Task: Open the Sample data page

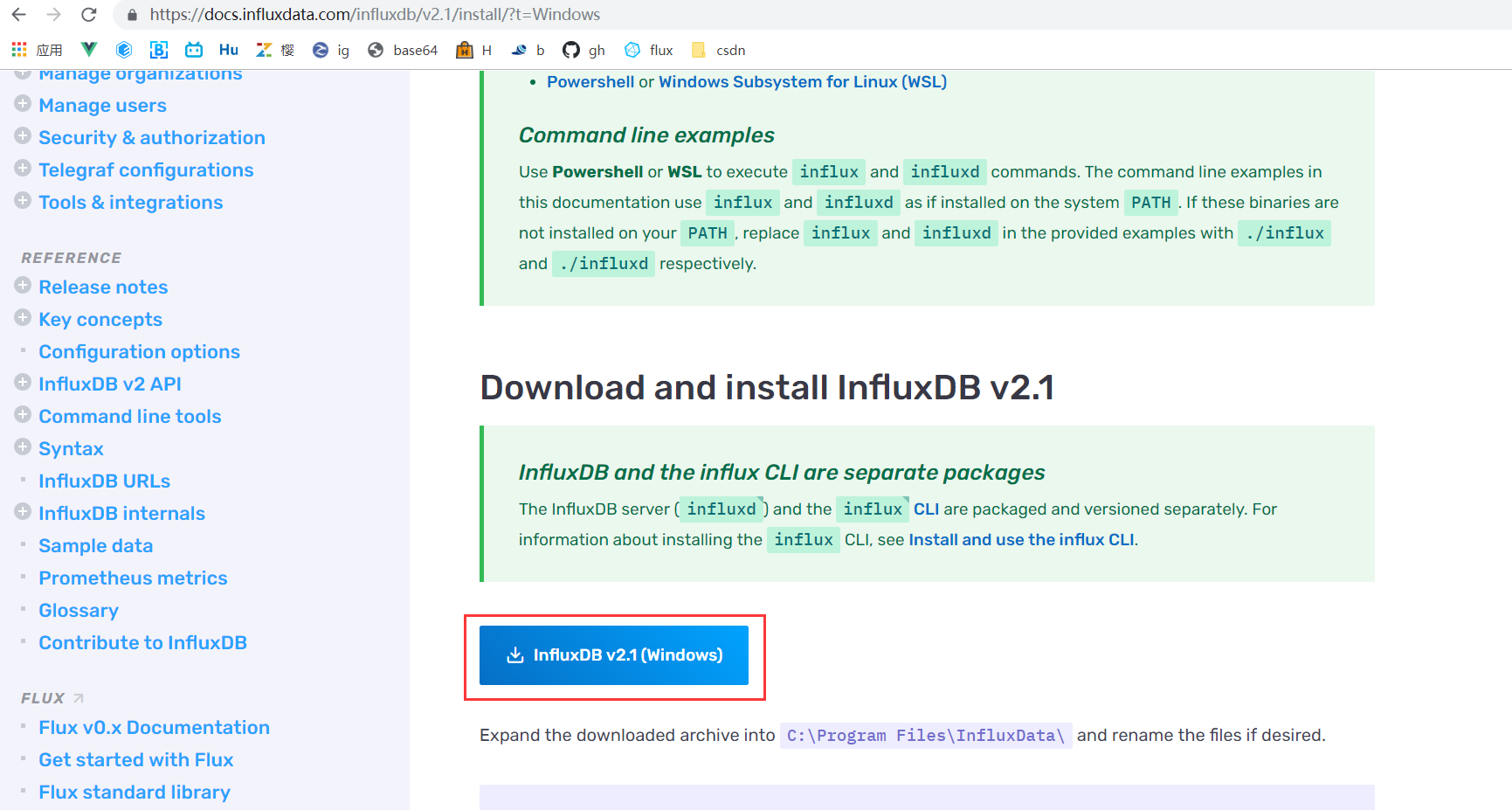Action: pyautogui.click(x=95, y=545)
